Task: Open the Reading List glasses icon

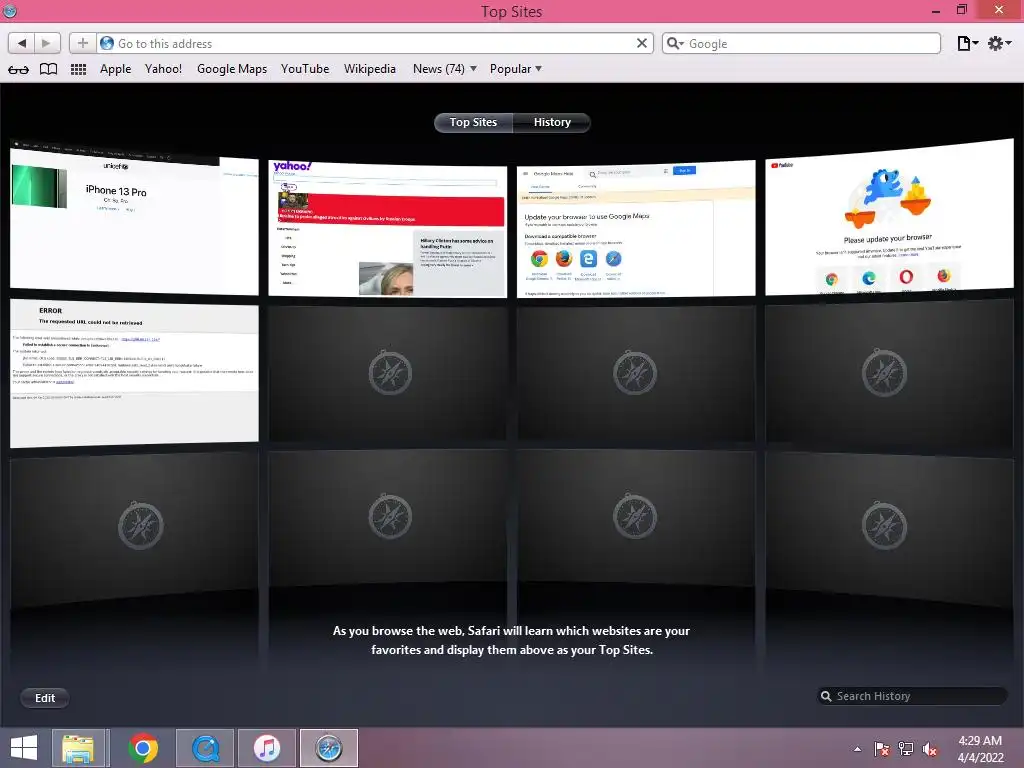Action: pyautogui.click(x=18, y=69)
